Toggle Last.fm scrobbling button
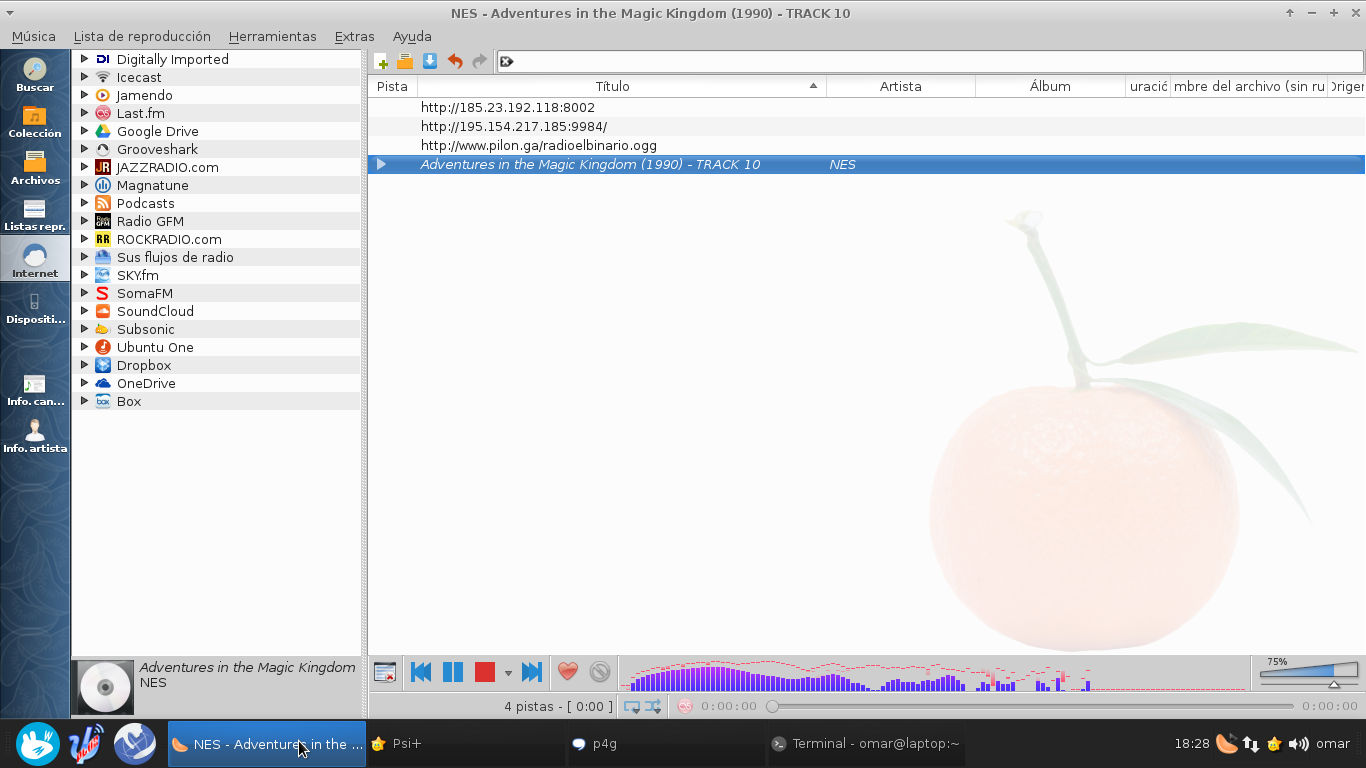Screen dimensions: 1366x768 [x=685, y=706]
